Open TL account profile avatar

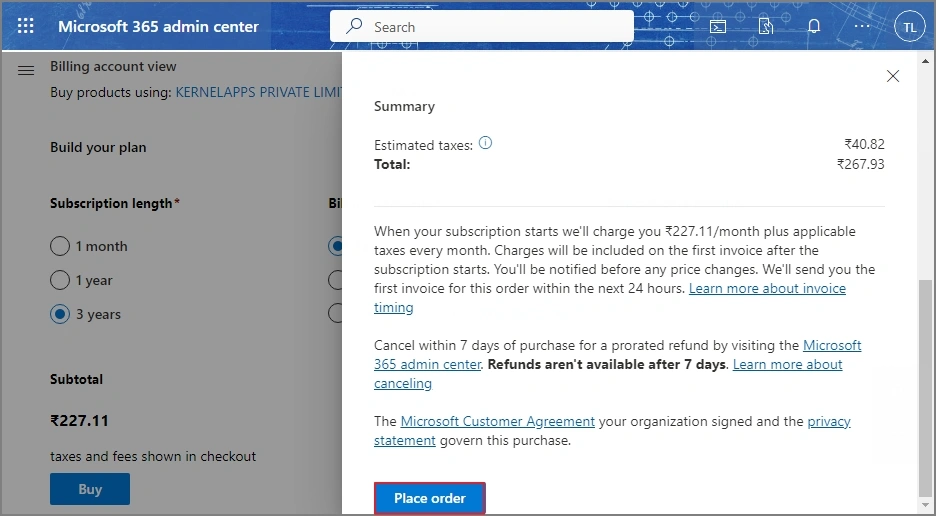tap(909, 27)
